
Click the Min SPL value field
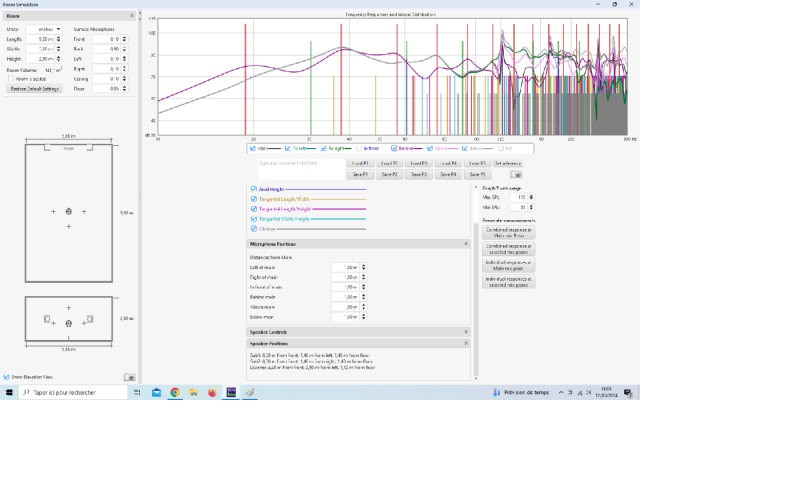pos(518,208)
